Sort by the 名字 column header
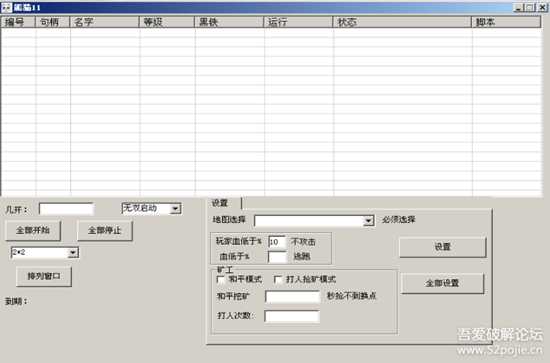This screenshot has width=550, height=363. [x=105, y=22]
